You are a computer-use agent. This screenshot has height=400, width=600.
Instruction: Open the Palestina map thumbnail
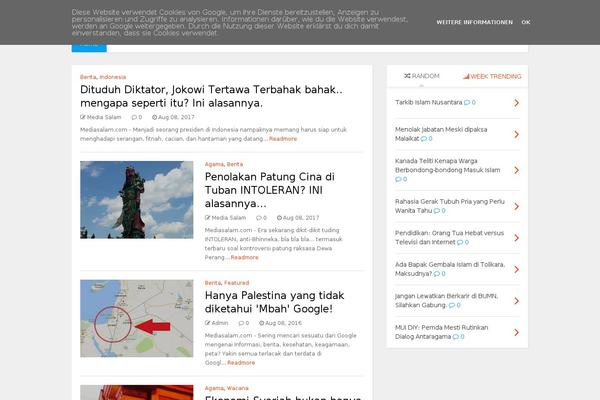click(x=137, y=318)
